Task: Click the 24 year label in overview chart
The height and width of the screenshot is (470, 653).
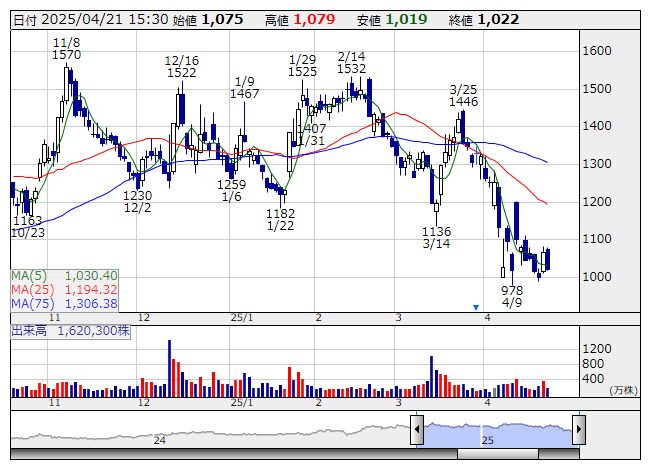Action: pyautogui.click(x=160, y=440)
